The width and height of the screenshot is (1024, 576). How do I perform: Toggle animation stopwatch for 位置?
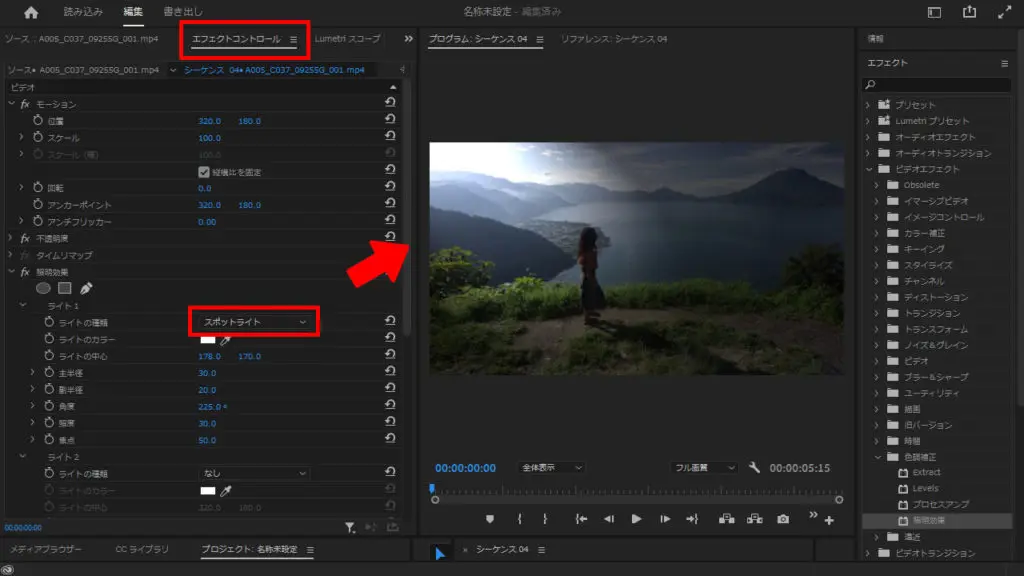pyautogui.click(x=38, y=121)
